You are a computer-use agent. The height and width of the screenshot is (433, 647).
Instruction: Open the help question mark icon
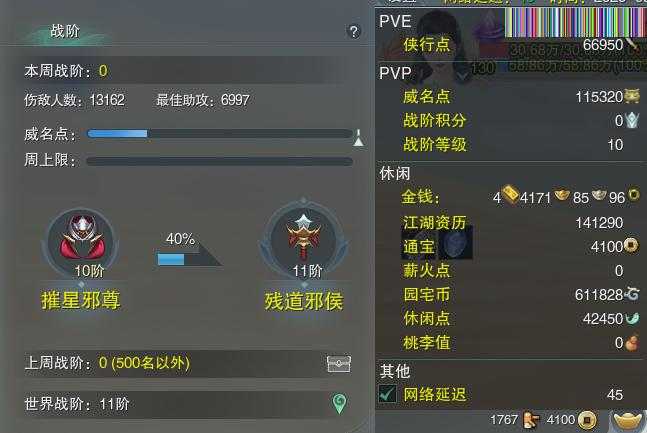(354, 31)
